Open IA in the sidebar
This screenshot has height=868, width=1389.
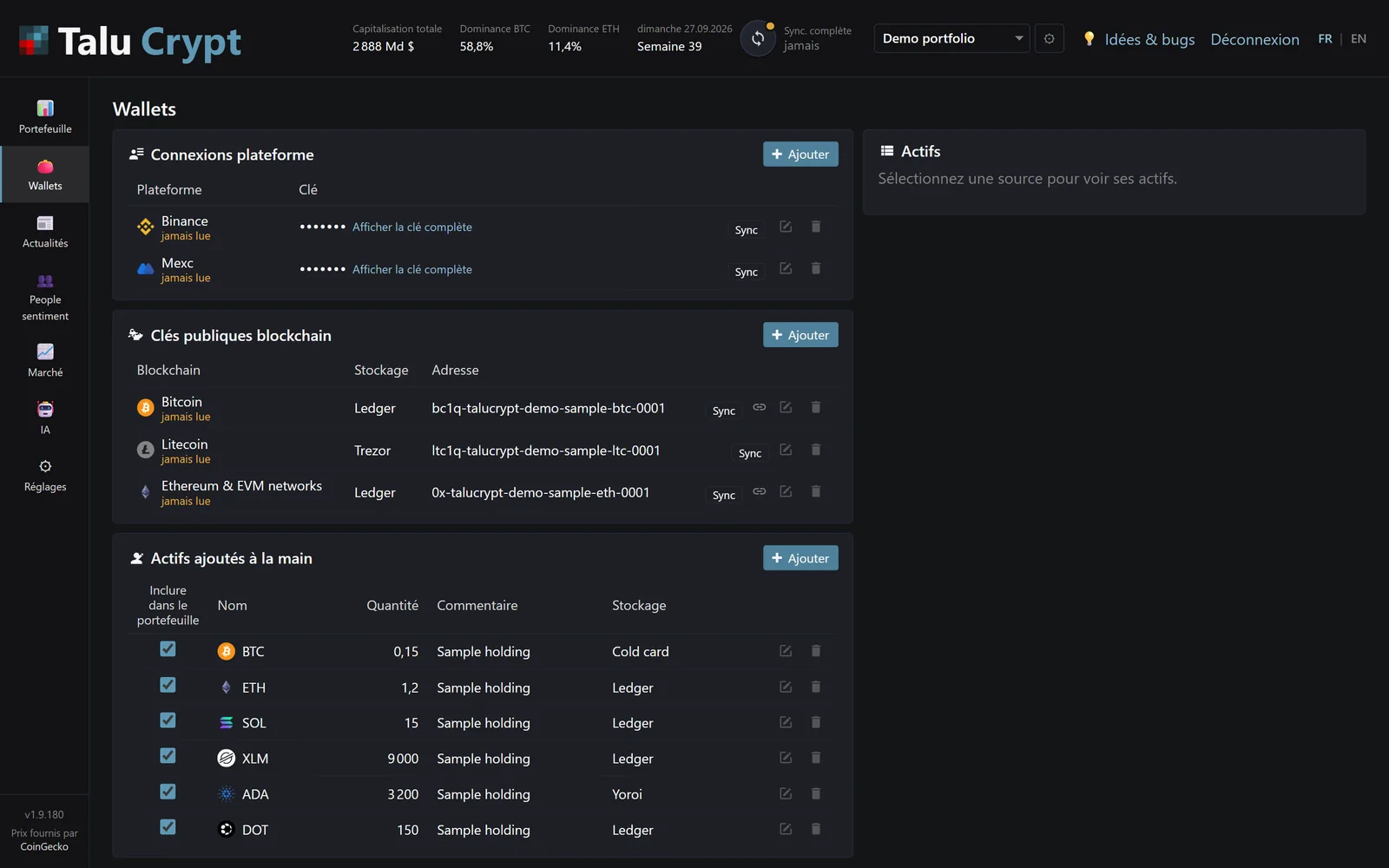click(x=45, y=418)
